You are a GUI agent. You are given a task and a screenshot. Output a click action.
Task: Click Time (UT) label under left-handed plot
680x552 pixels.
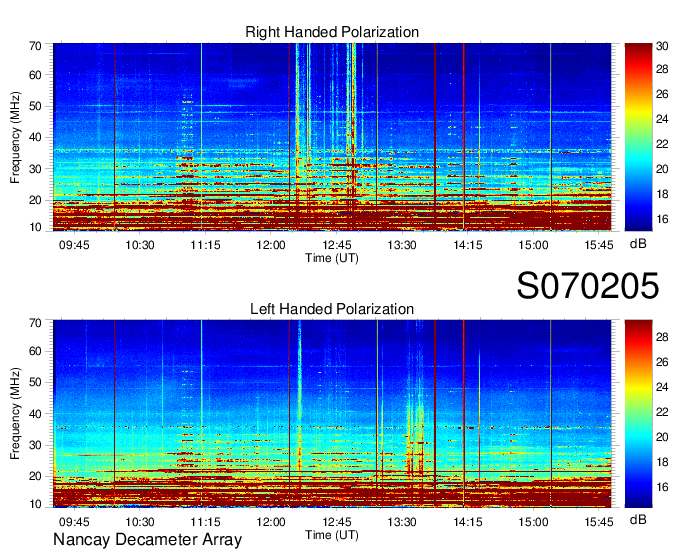tap(332, 535)
